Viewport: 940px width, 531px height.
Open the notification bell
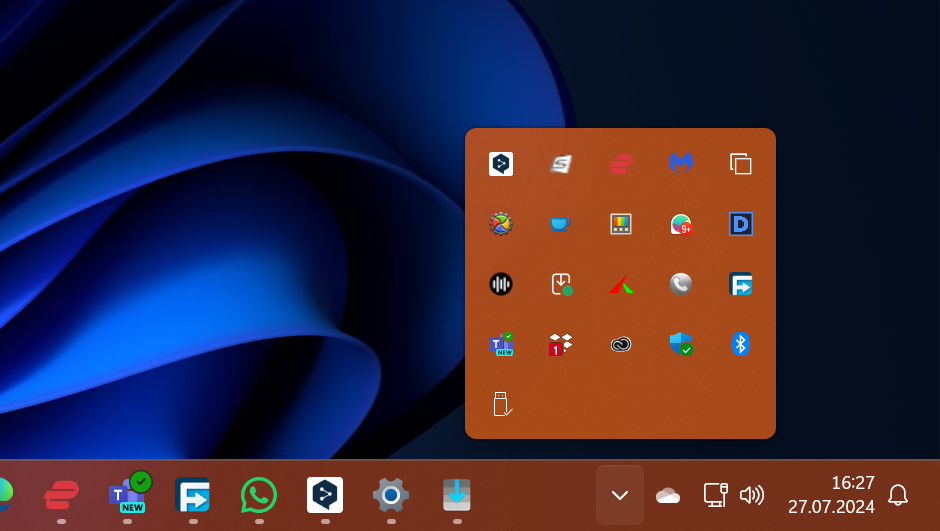tap(898, 495)
